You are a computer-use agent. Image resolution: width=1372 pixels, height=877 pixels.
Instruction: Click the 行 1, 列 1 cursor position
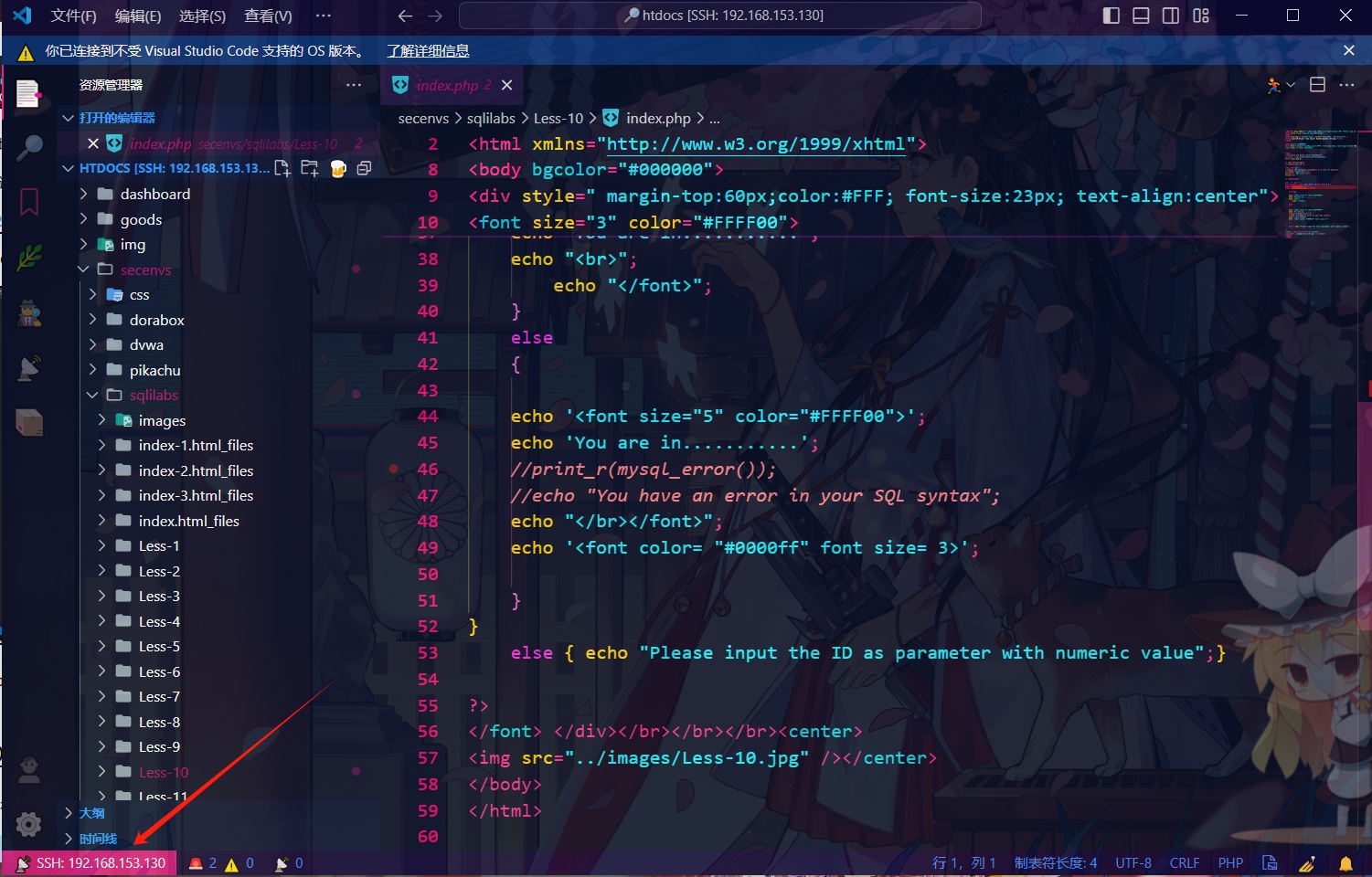point(964,863)
